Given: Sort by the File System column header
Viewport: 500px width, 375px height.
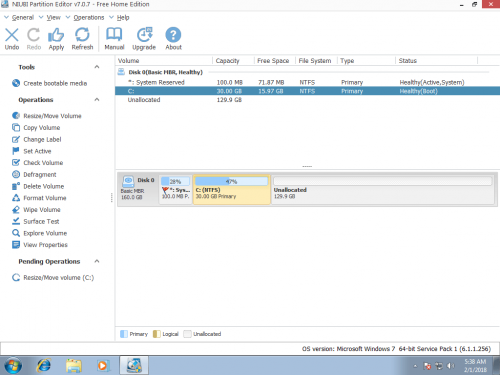Looking at the screenshot, I should click(316, 61).
